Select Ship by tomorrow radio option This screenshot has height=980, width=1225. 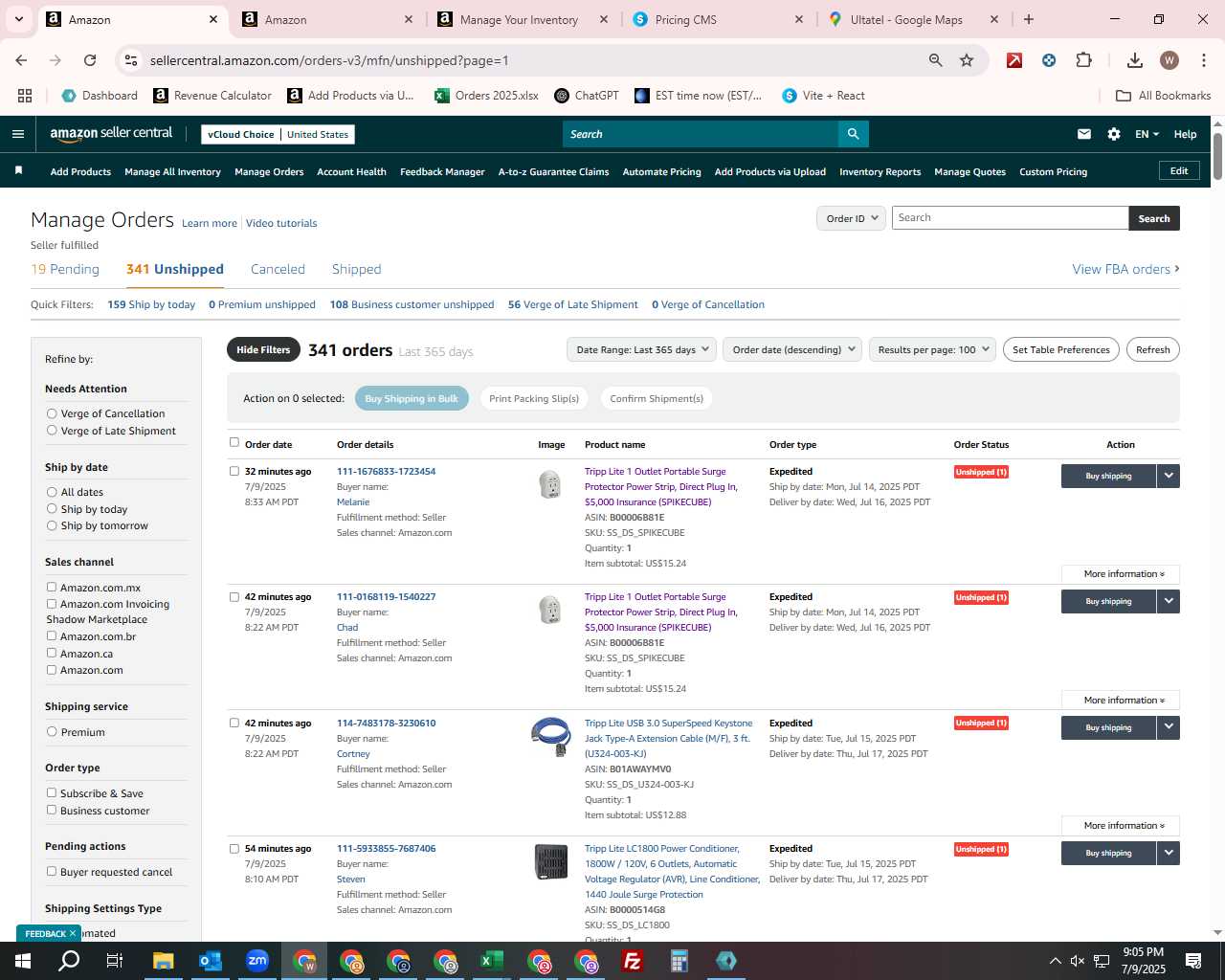coord(52,525)
